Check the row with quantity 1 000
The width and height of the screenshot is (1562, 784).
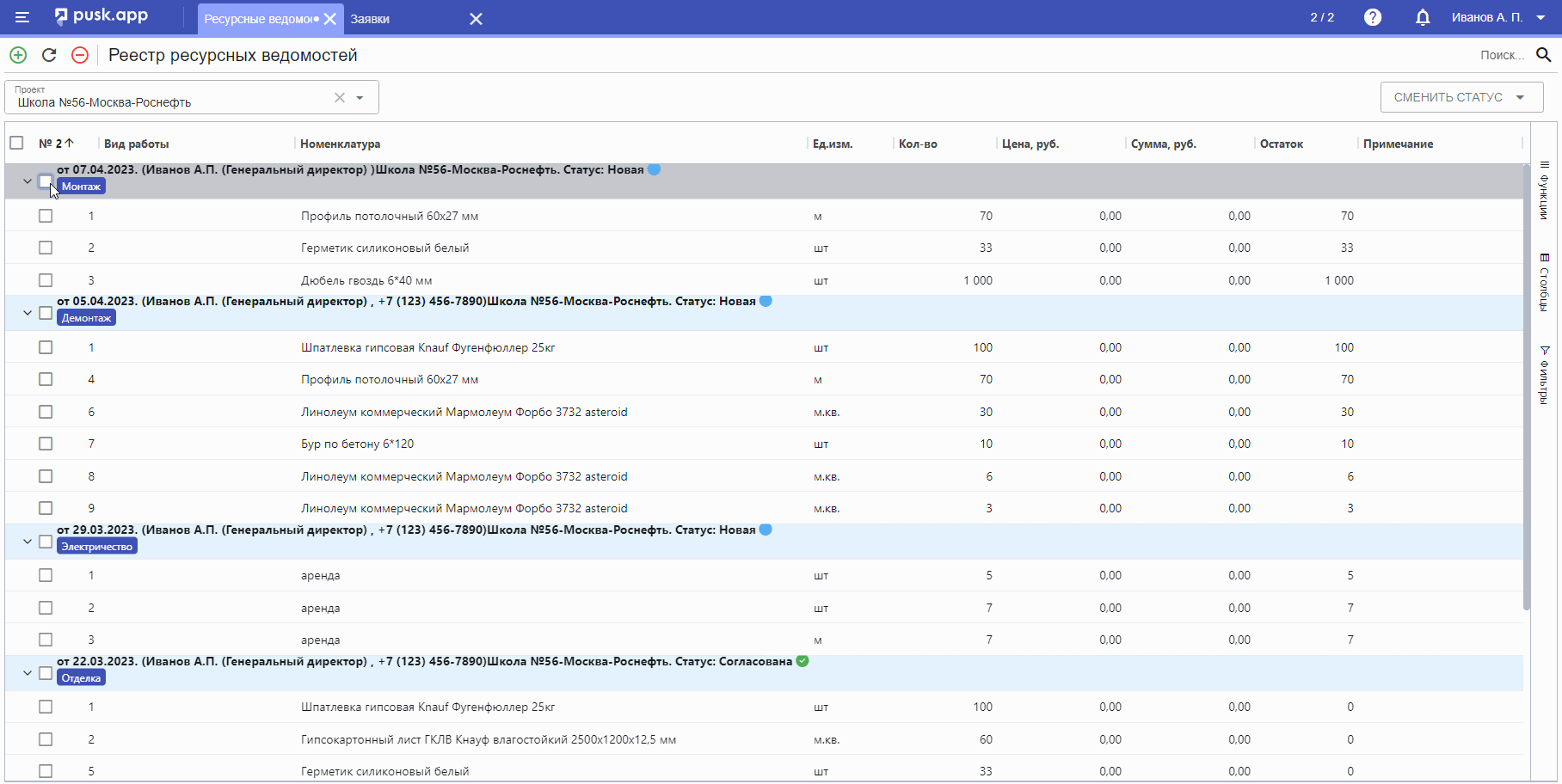tap(46, 280)
